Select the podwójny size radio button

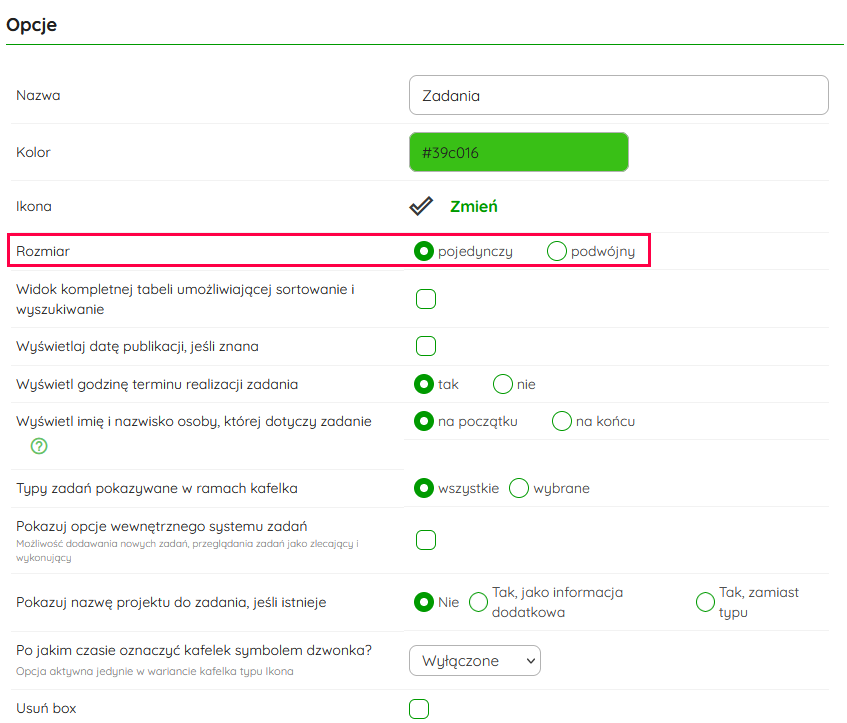pos(557,251)
